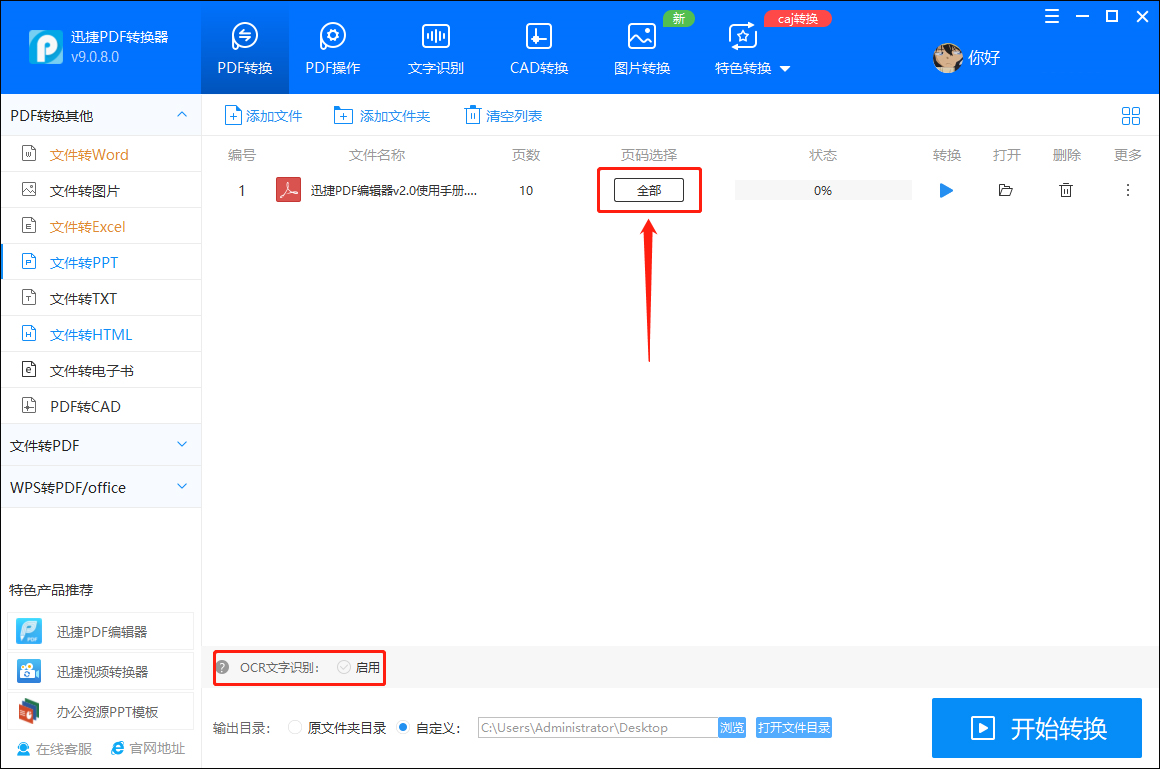
Task: Select 原文件夹目录 output option
Action: point(294,728)
